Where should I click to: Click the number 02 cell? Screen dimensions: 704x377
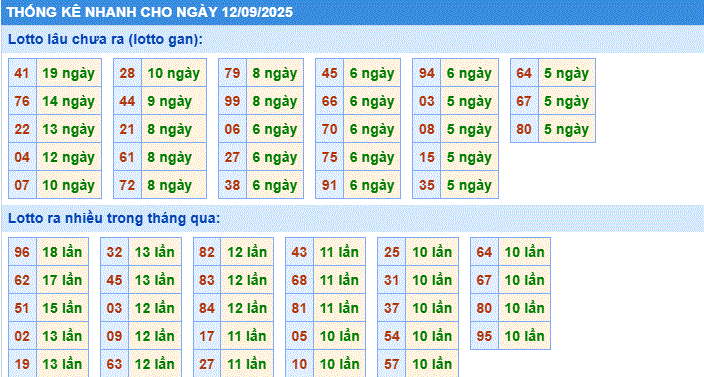22,336
